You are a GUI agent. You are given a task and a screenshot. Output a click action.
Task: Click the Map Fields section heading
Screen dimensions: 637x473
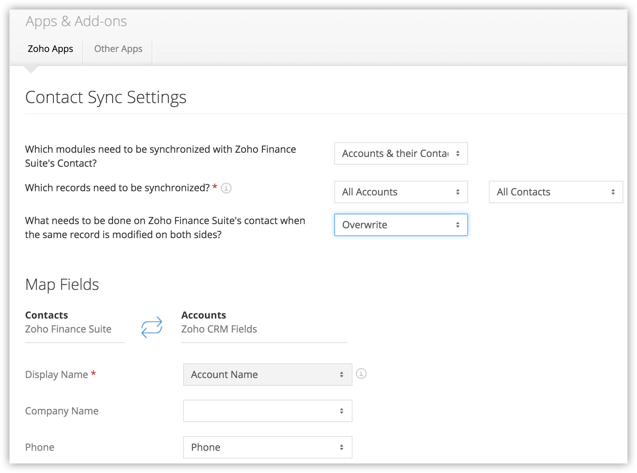tap(62, 285)
